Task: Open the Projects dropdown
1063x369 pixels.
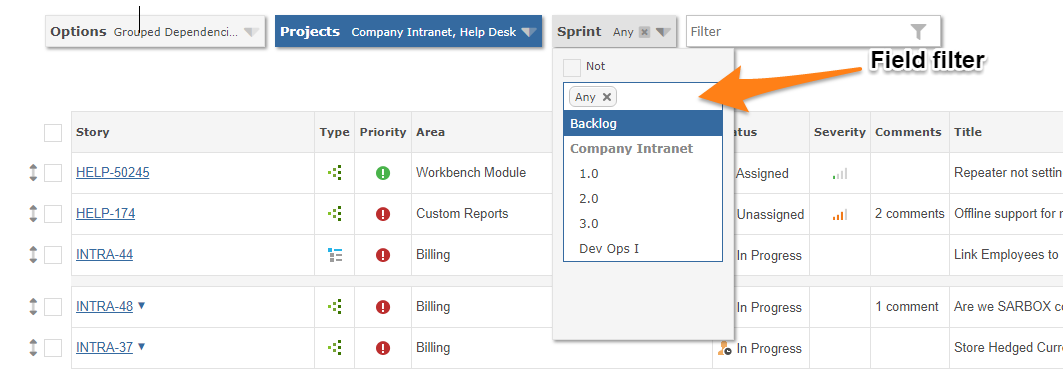Action: (408, 31)
